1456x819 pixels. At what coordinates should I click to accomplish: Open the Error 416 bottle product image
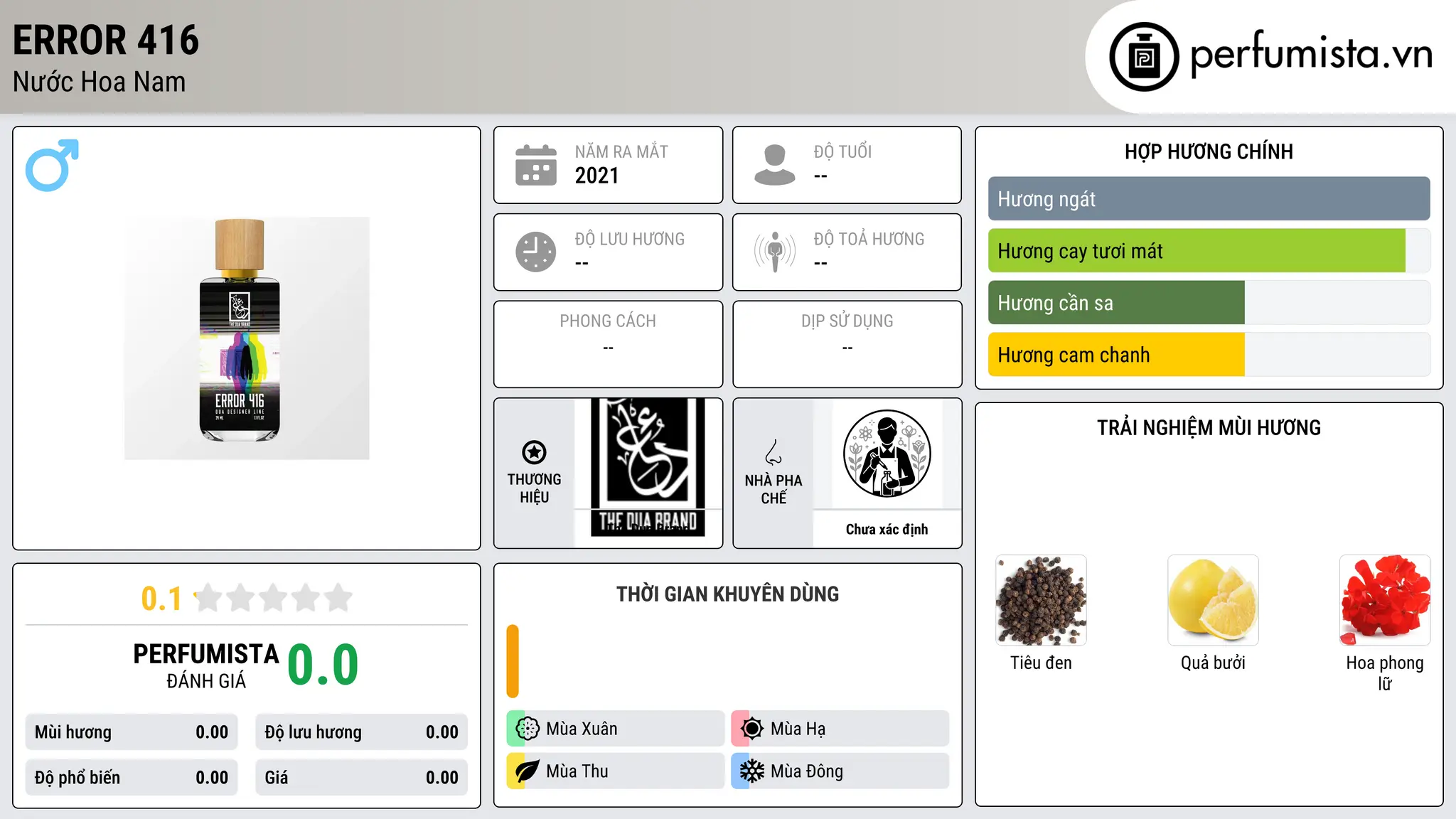click(247, 338)
